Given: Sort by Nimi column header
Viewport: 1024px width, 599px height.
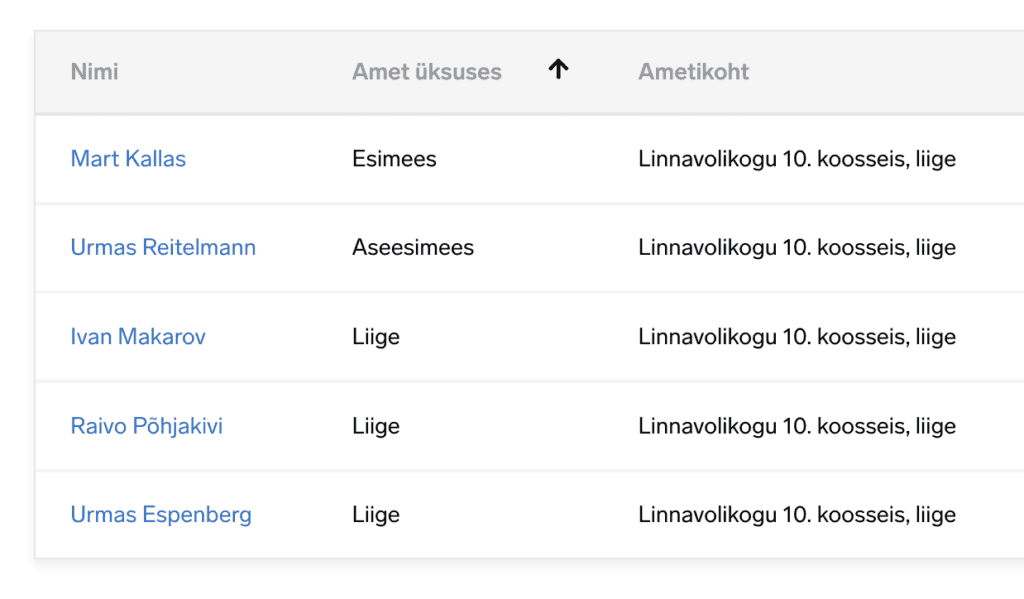Looking at the screenshot, I should coord(94,72).
